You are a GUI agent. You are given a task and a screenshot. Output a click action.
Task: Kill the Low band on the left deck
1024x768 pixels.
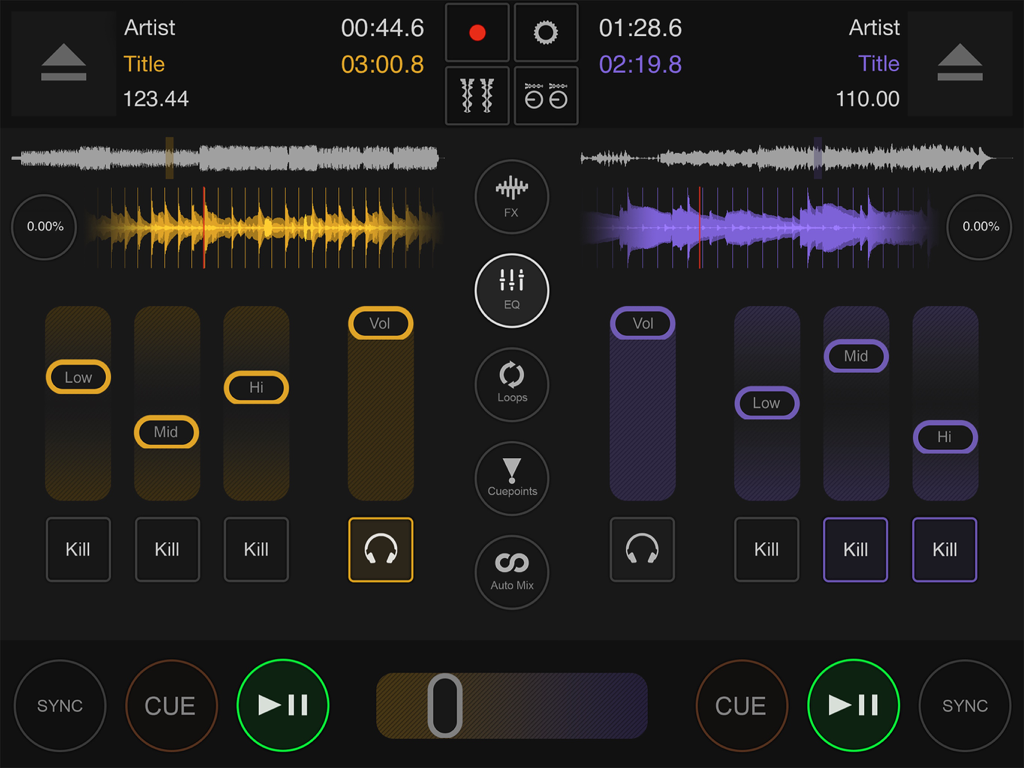pyautogui.click(x=78, y=549)
